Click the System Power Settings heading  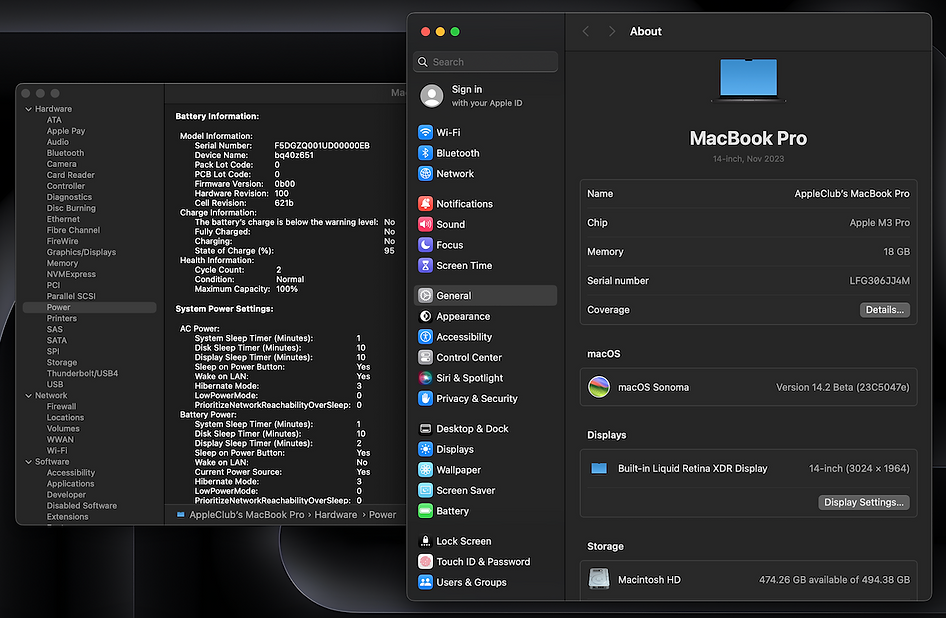pyautogui.click(x=224, y=308)
